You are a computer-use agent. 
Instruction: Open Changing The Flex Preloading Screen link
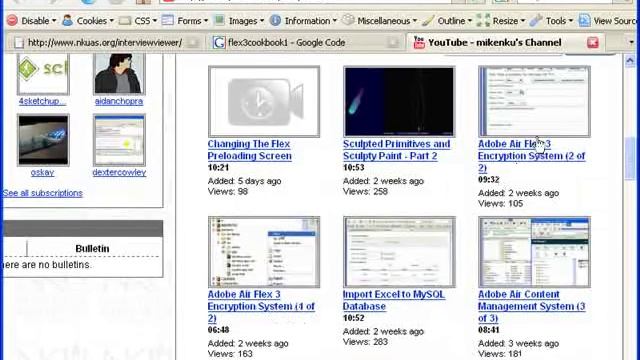tap(249, 150)
